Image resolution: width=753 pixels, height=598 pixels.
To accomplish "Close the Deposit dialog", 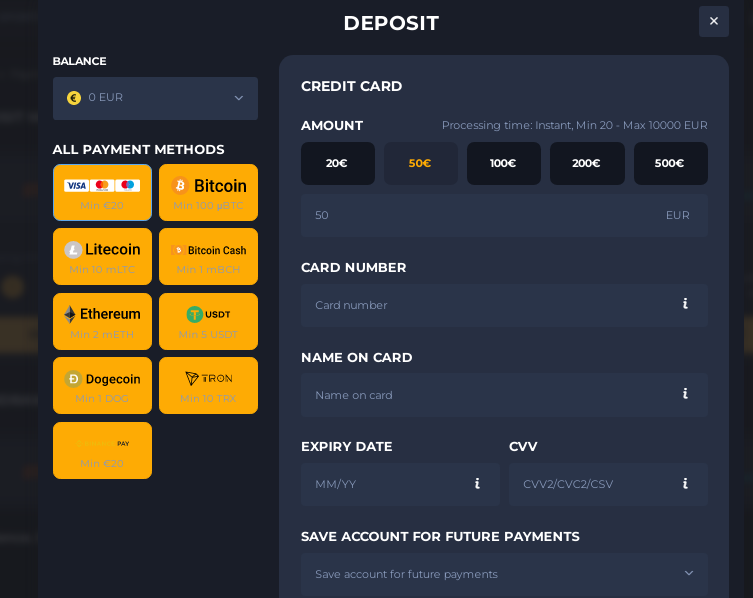I will coord(713,21).
